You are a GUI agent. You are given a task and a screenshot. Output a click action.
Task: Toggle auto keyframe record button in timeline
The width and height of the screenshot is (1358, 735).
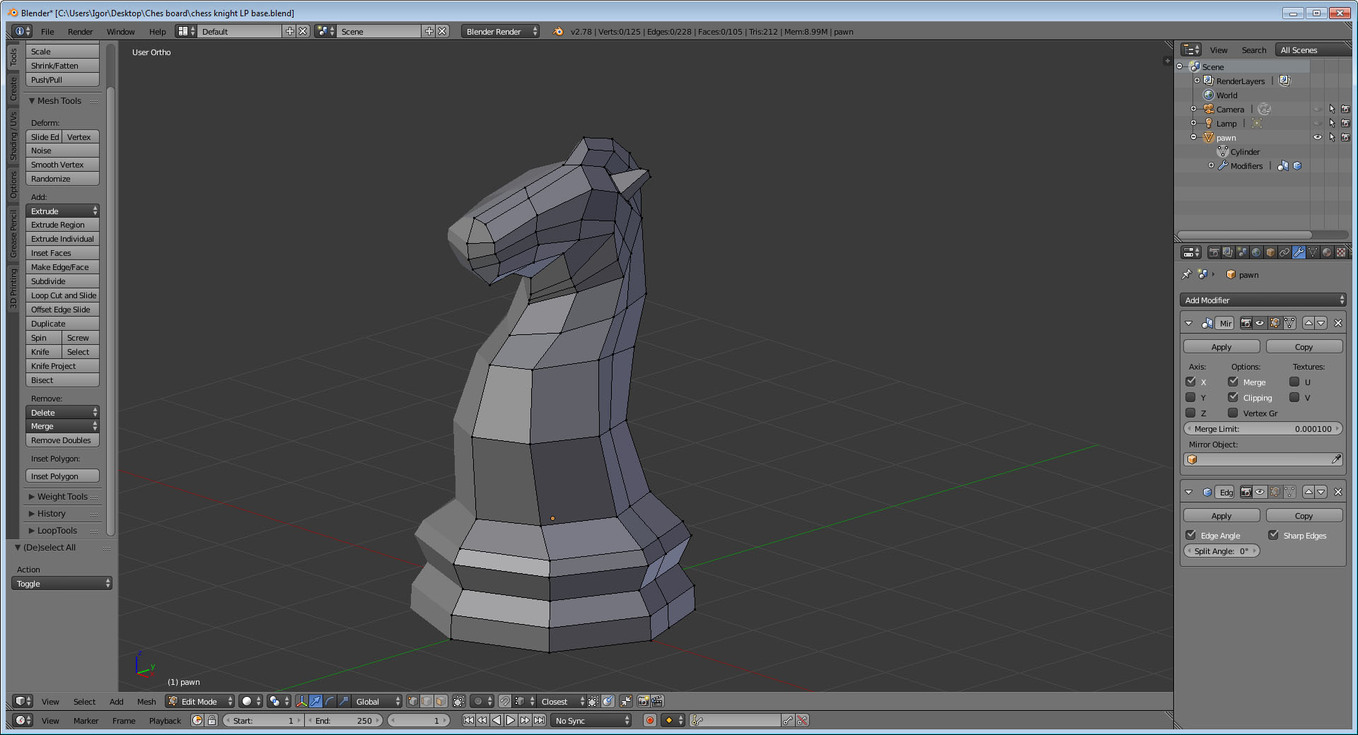click(x=650, y=720)
